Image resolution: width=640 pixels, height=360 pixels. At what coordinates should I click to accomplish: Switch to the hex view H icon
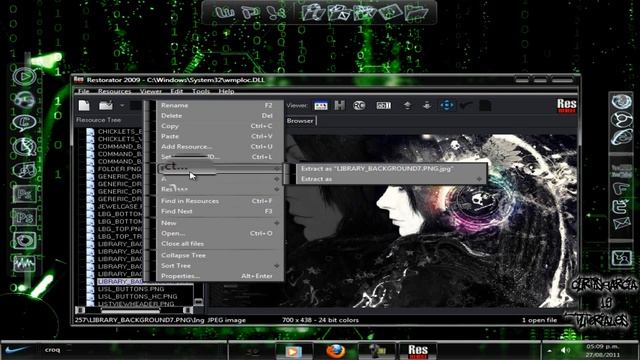[x=340, y=105]
